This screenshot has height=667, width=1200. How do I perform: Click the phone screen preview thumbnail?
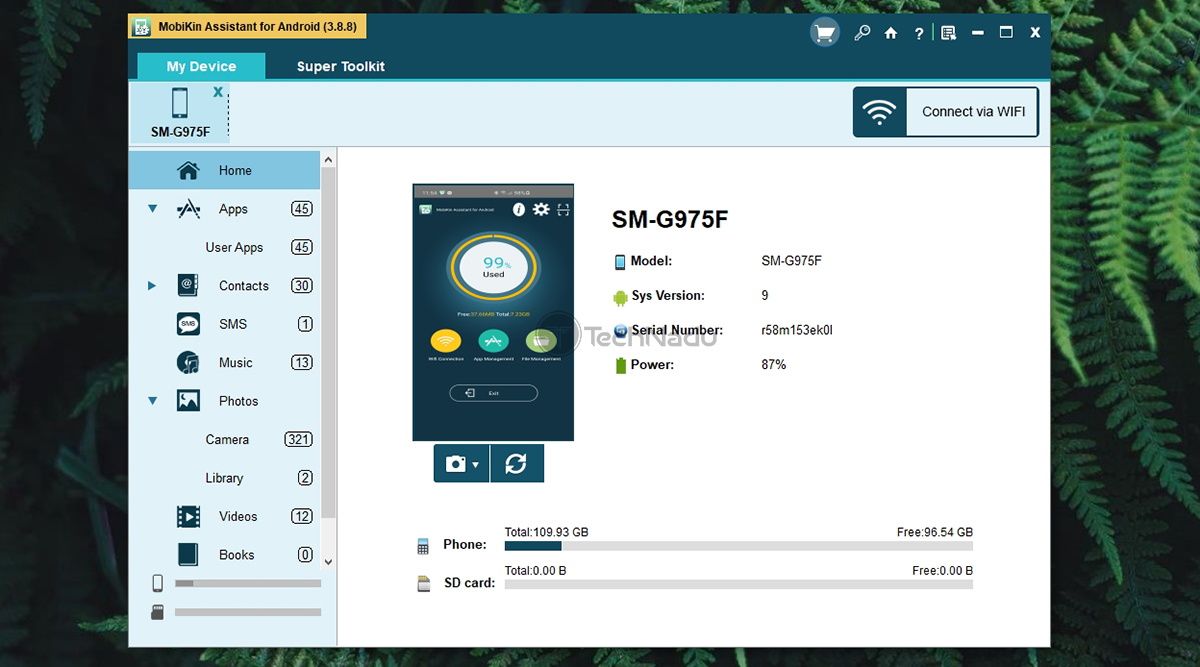(x=493, y=312)
